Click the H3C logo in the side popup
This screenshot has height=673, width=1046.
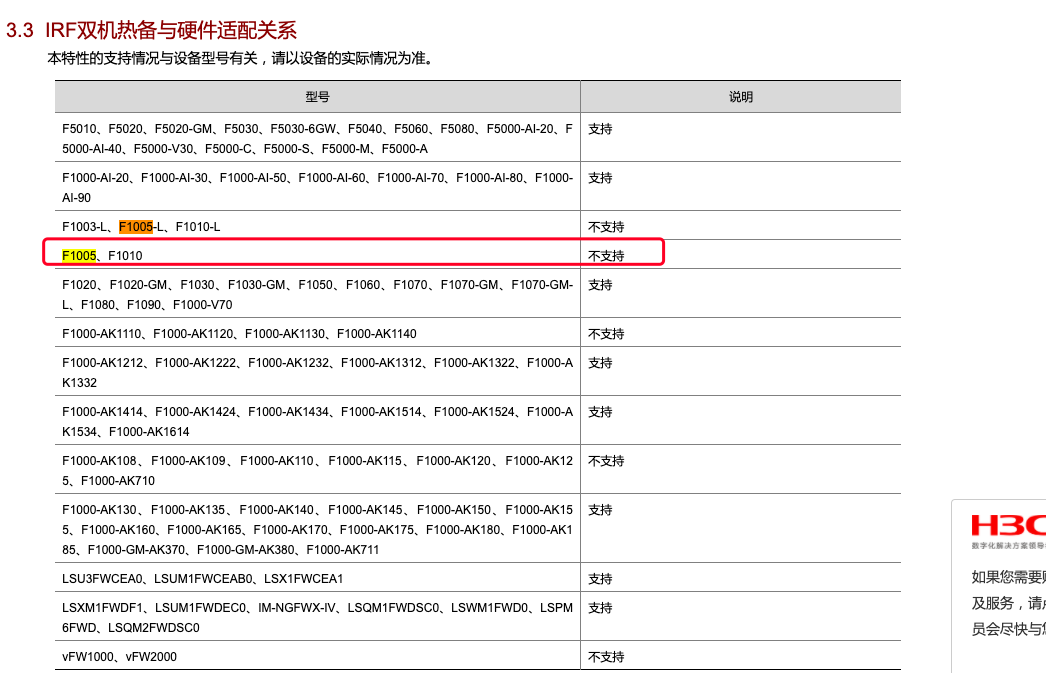(x=1009, y=526)
